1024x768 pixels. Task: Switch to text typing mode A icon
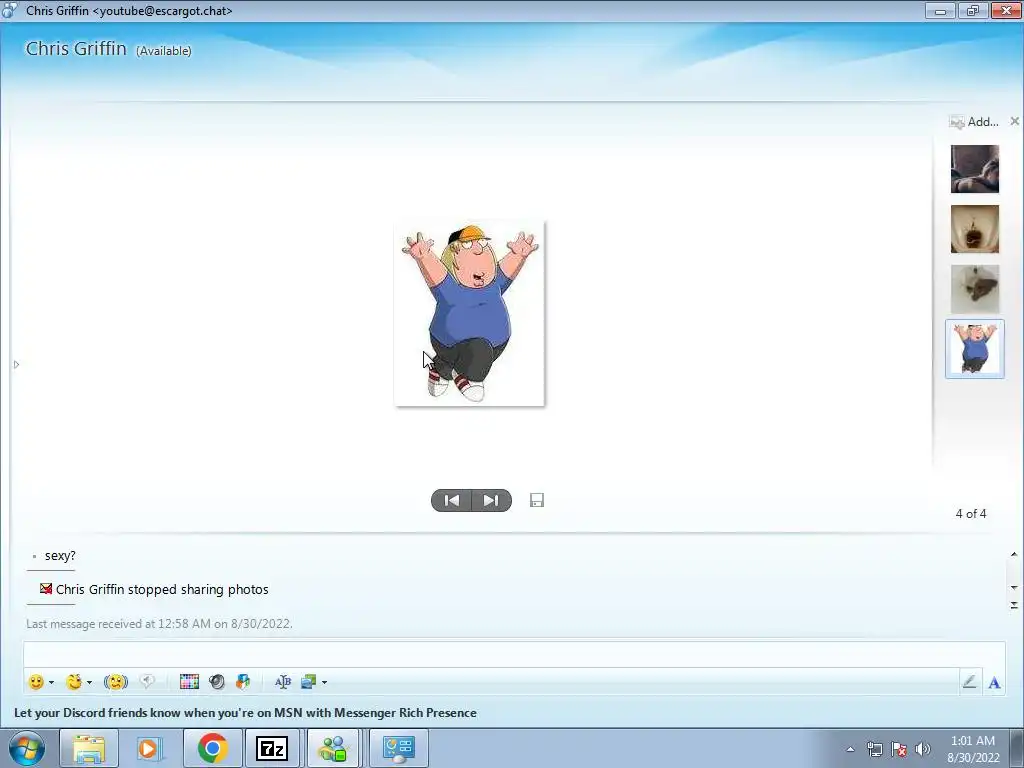pos(994,682)
